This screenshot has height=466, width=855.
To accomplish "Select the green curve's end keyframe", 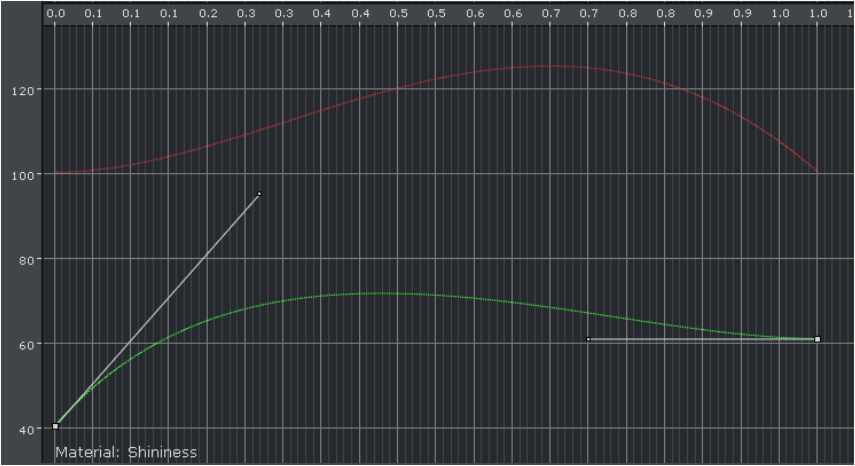I will (817, 339).
